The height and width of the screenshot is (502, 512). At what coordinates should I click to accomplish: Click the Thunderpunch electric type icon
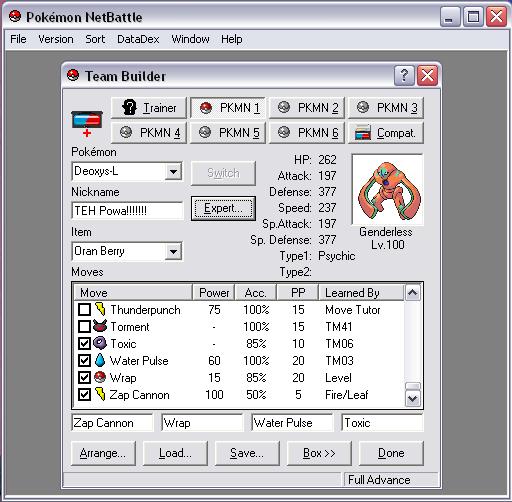point(100,309)
